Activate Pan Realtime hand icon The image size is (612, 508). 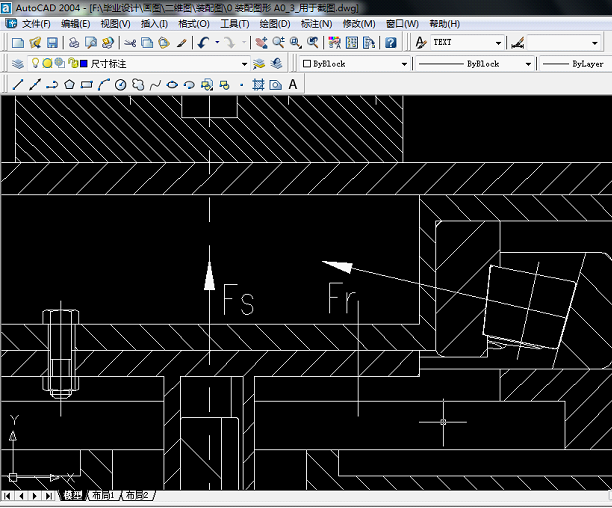(x=261, y=43)
